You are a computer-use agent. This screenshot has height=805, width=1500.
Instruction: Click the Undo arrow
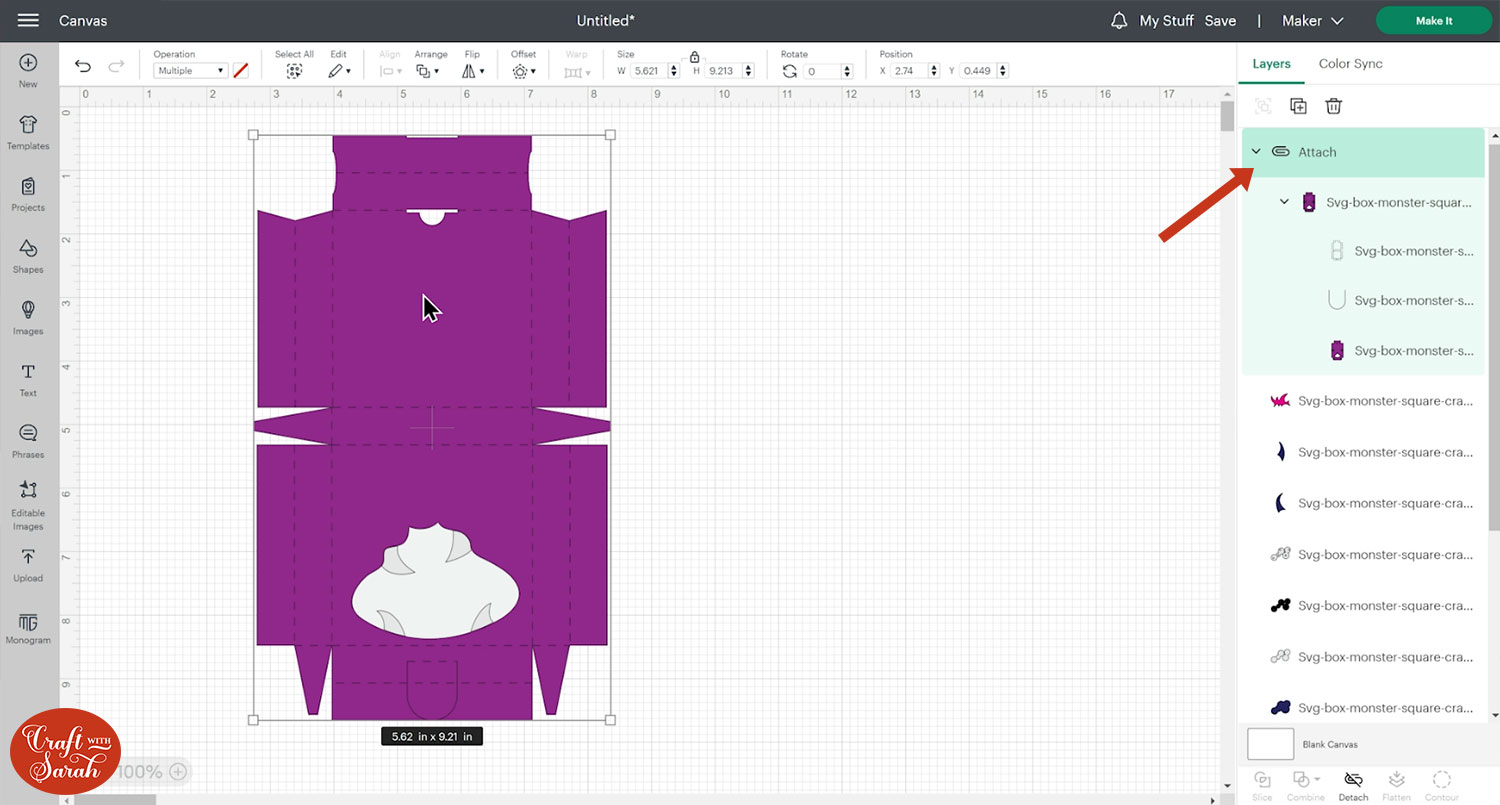[83, 67]
